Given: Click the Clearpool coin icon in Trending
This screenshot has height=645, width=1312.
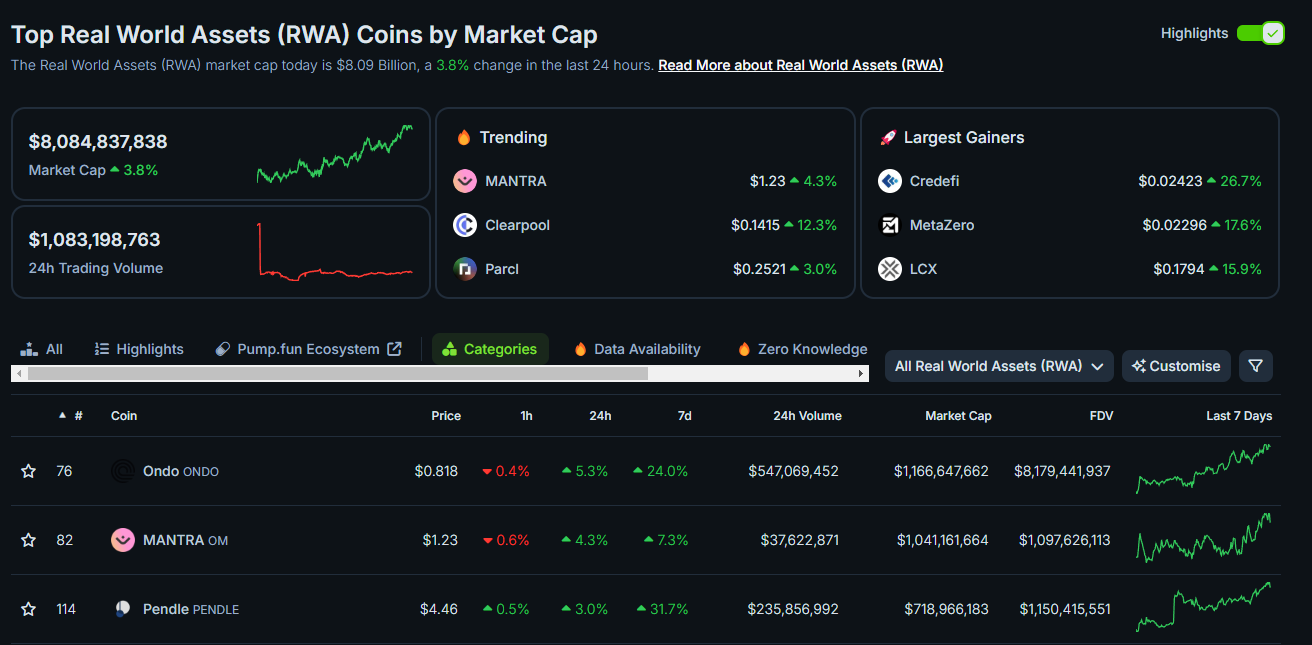Looking at the screenshot, I should 465,225.
